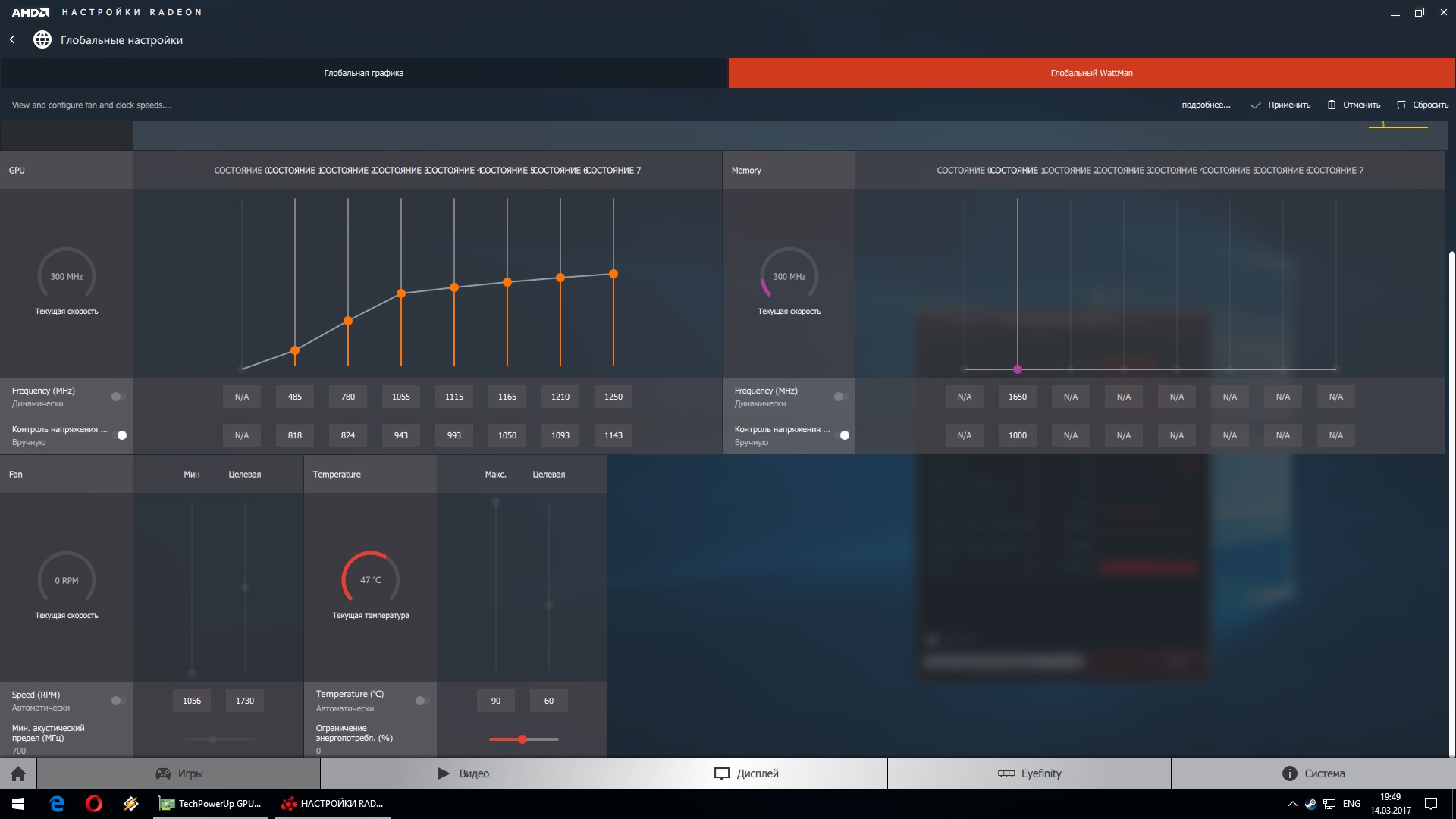Click the GPU state 7 frequency field 1250
Viewport: 1456px width, 819px height.
[x=613, y=397]
